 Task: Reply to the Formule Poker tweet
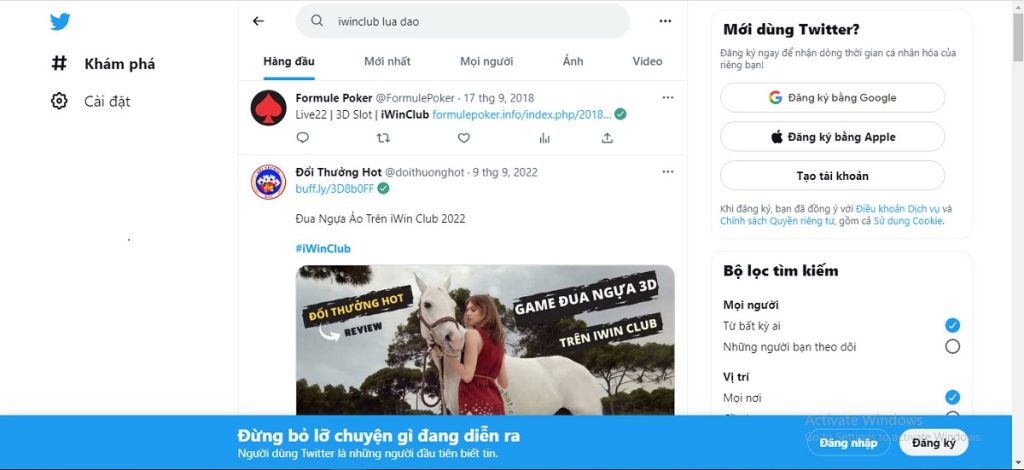click(x=303, y=138)
